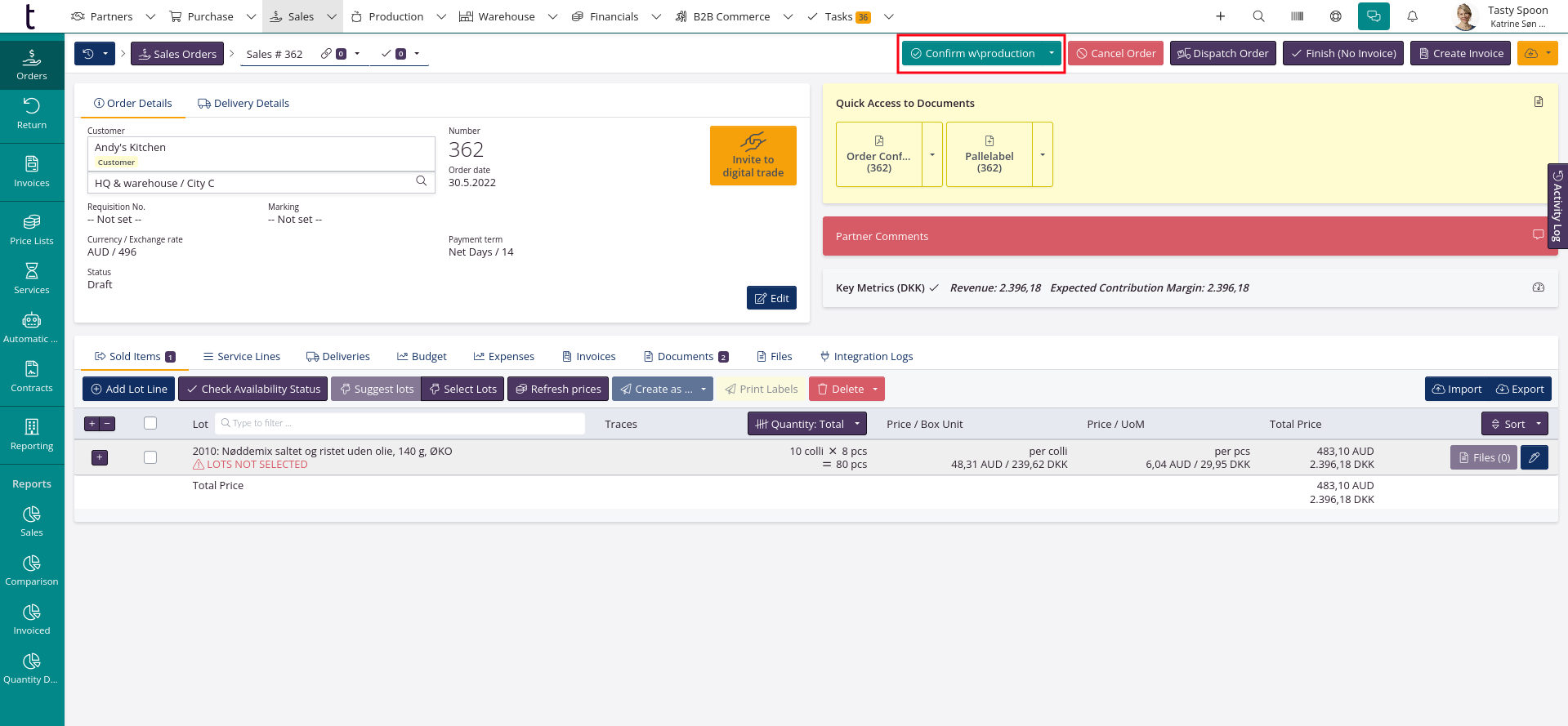The width and height of the screenshot is (1568, 726).
Task: Switch to the Delivery Details tab
Action: click(243, 104)
